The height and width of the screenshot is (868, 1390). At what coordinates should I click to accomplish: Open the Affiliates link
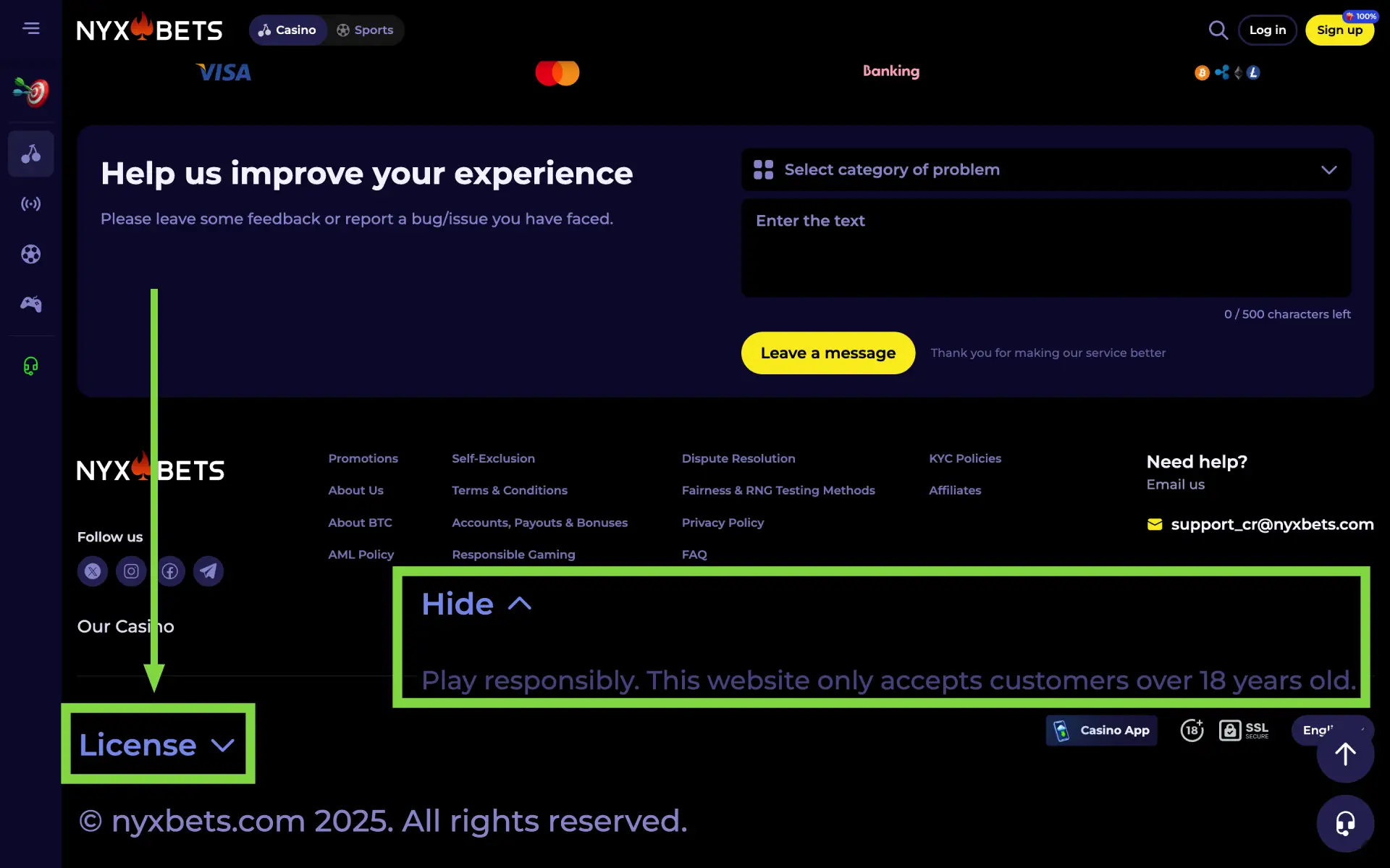click(955, 490)
